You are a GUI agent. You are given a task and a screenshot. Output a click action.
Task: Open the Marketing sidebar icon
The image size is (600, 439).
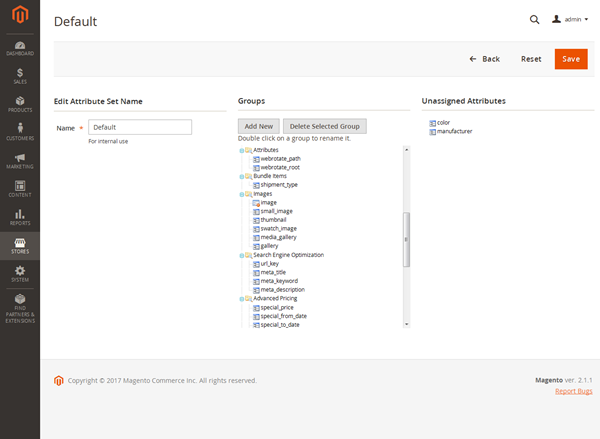(x=20, y=160)
